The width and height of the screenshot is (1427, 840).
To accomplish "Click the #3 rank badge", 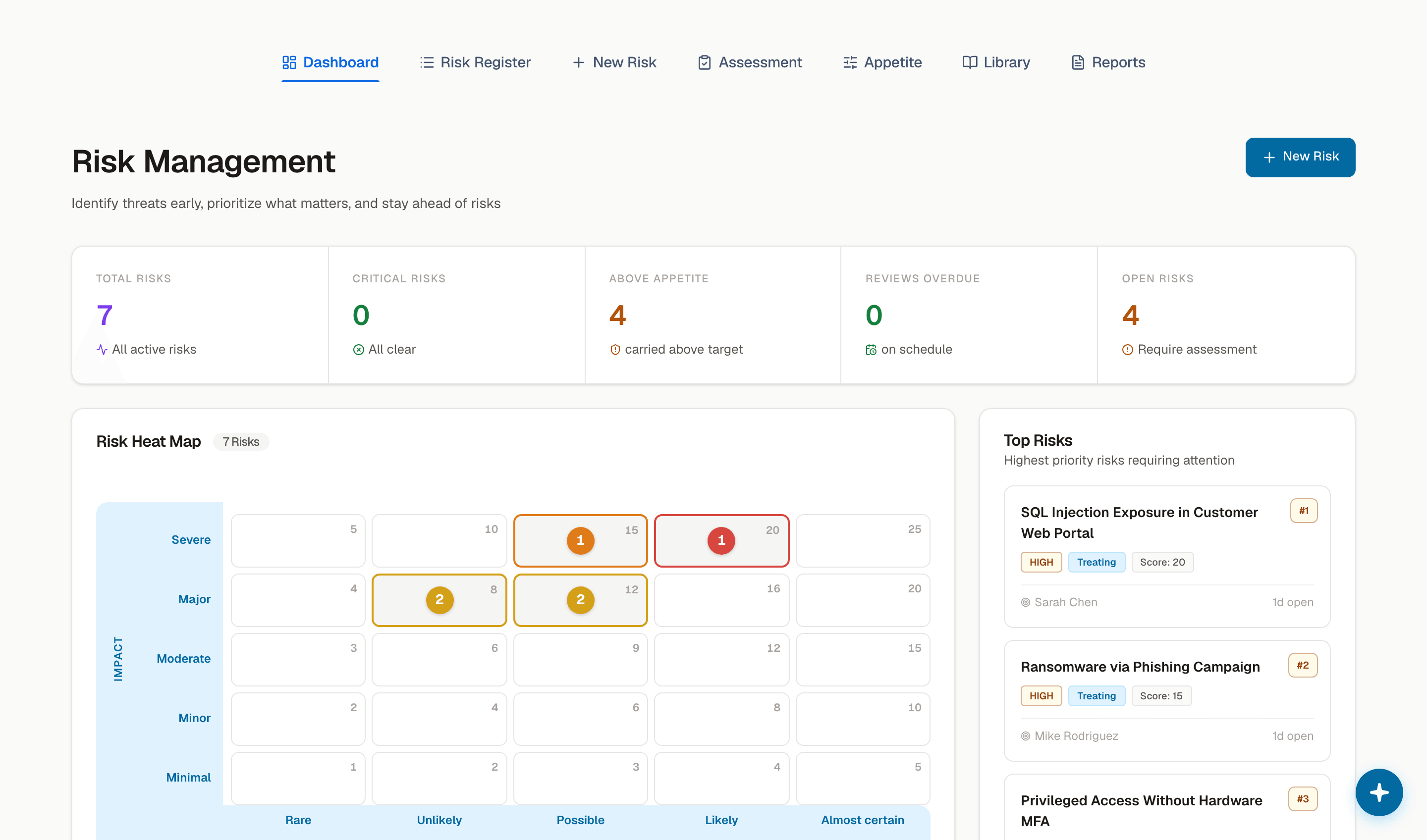I will click(x=1303, y=799).
